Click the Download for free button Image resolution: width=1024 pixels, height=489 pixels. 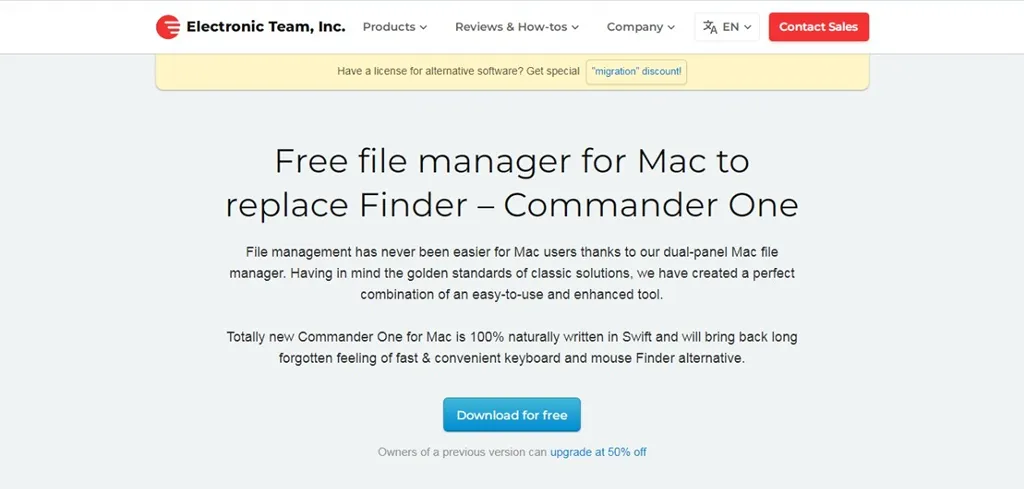coord(511,415)
